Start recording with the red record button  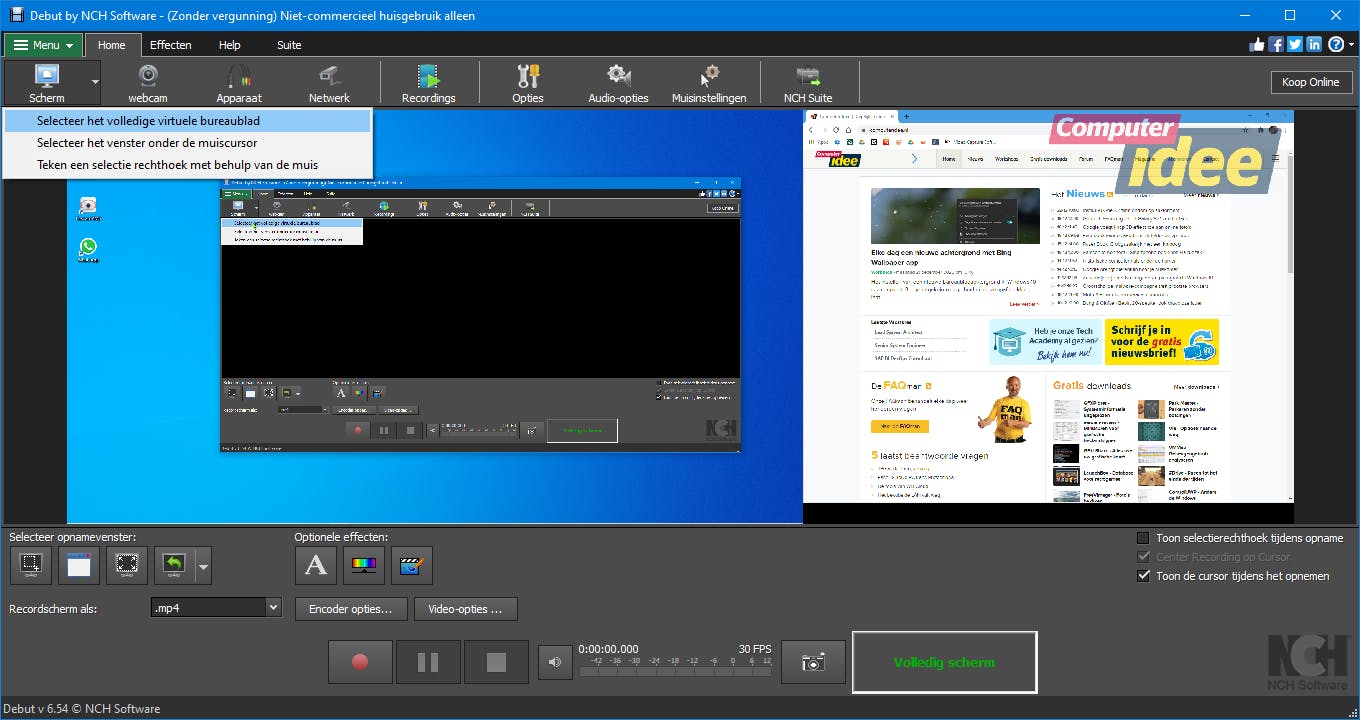(x=360, y=662)
